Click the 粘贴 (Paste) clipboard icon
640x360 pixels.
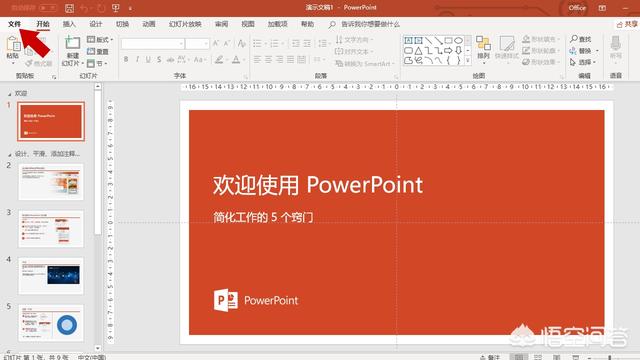tap(13, 44)
